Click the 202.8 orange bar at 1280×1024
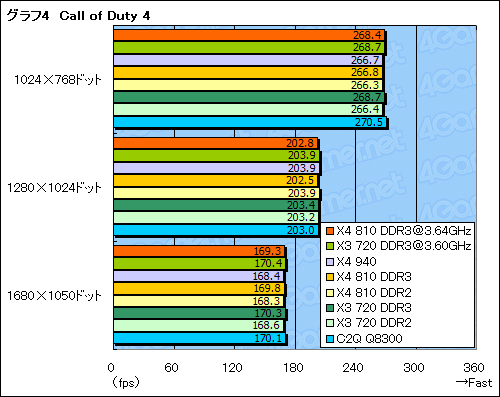The height and width of the screenshot is (397, 500). [216, 143]
